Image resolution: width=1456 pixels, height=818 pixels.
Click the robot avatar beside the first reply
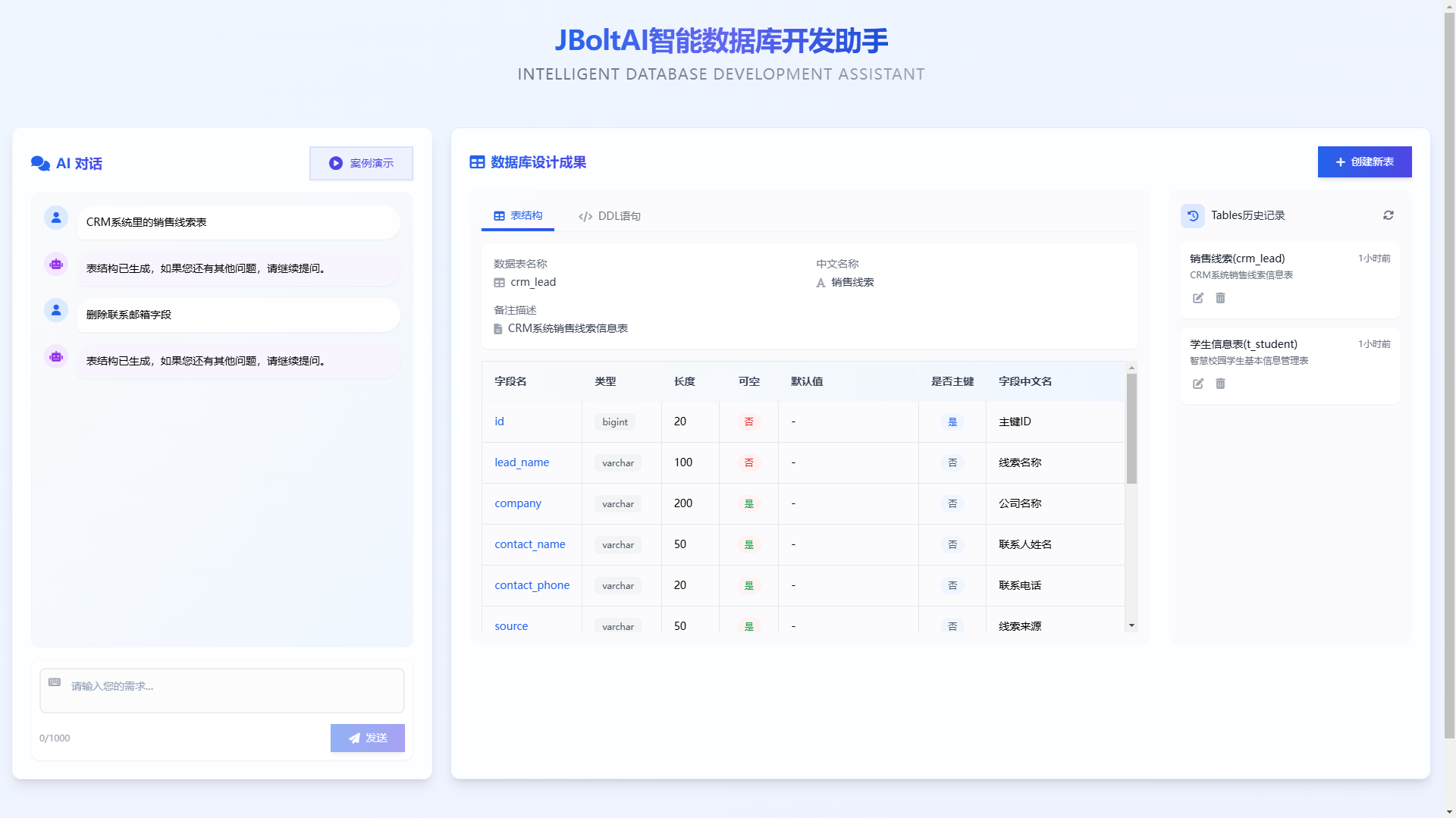(56, 264)
